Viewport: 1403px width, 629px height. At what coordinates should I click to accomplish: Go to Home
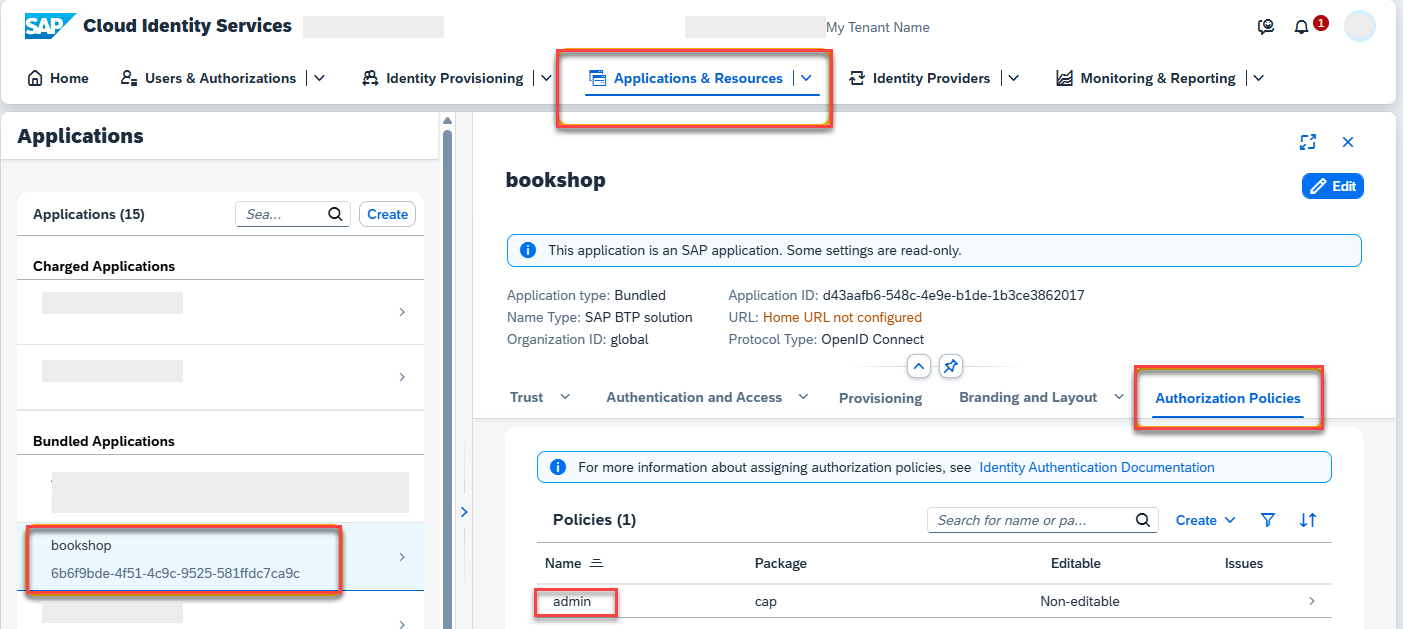pyautogui.click(x=58, y=78)
